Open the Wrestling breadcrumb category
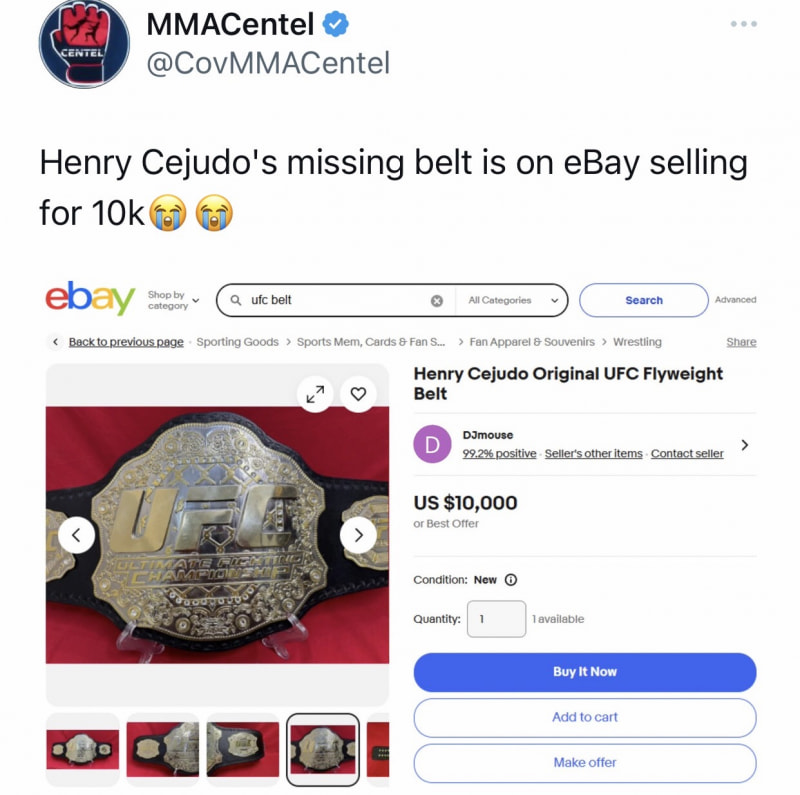 pos(637,342)
